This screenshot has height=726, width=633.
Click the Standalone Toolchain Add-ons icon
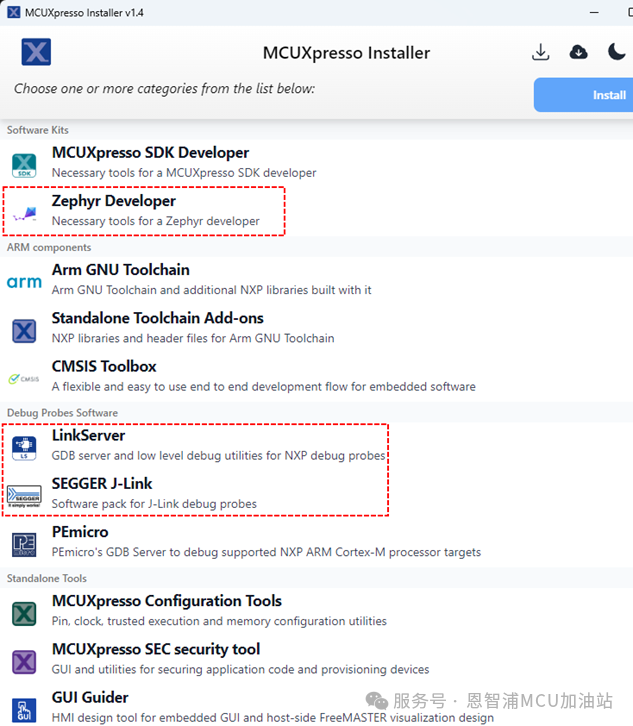(24, 331)
